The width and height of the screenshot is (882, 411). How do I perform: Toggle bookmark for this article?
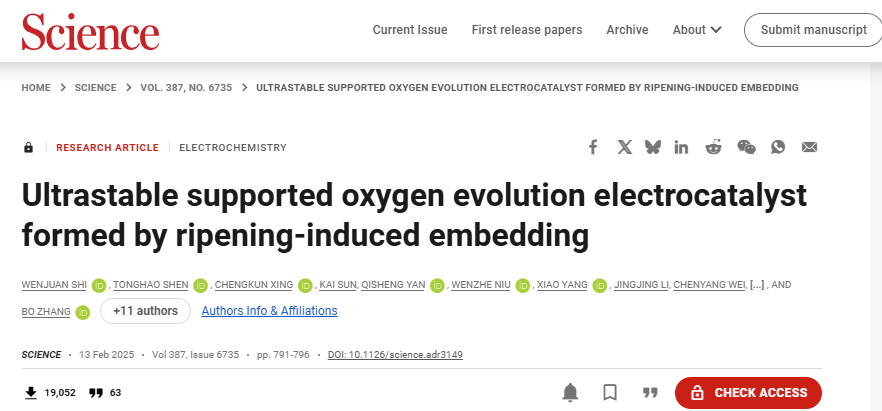tap(610, 392)
